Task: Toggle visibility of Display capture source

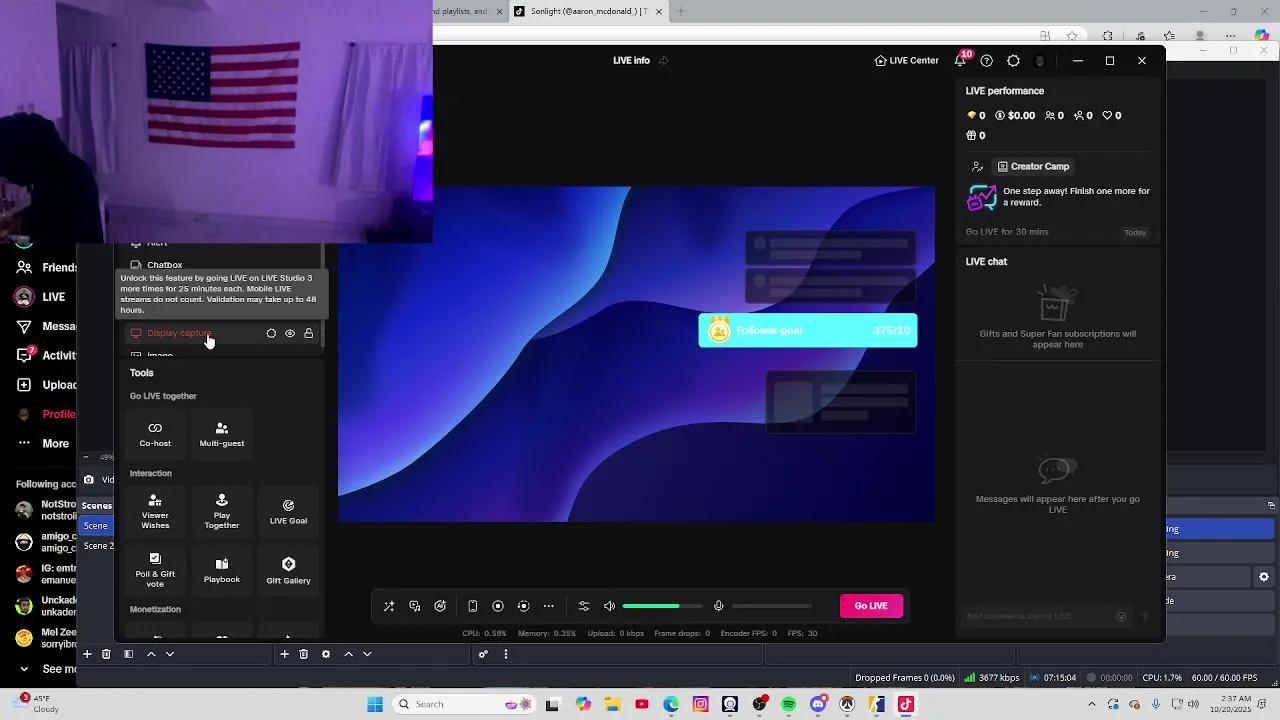Action: [290, 334]
